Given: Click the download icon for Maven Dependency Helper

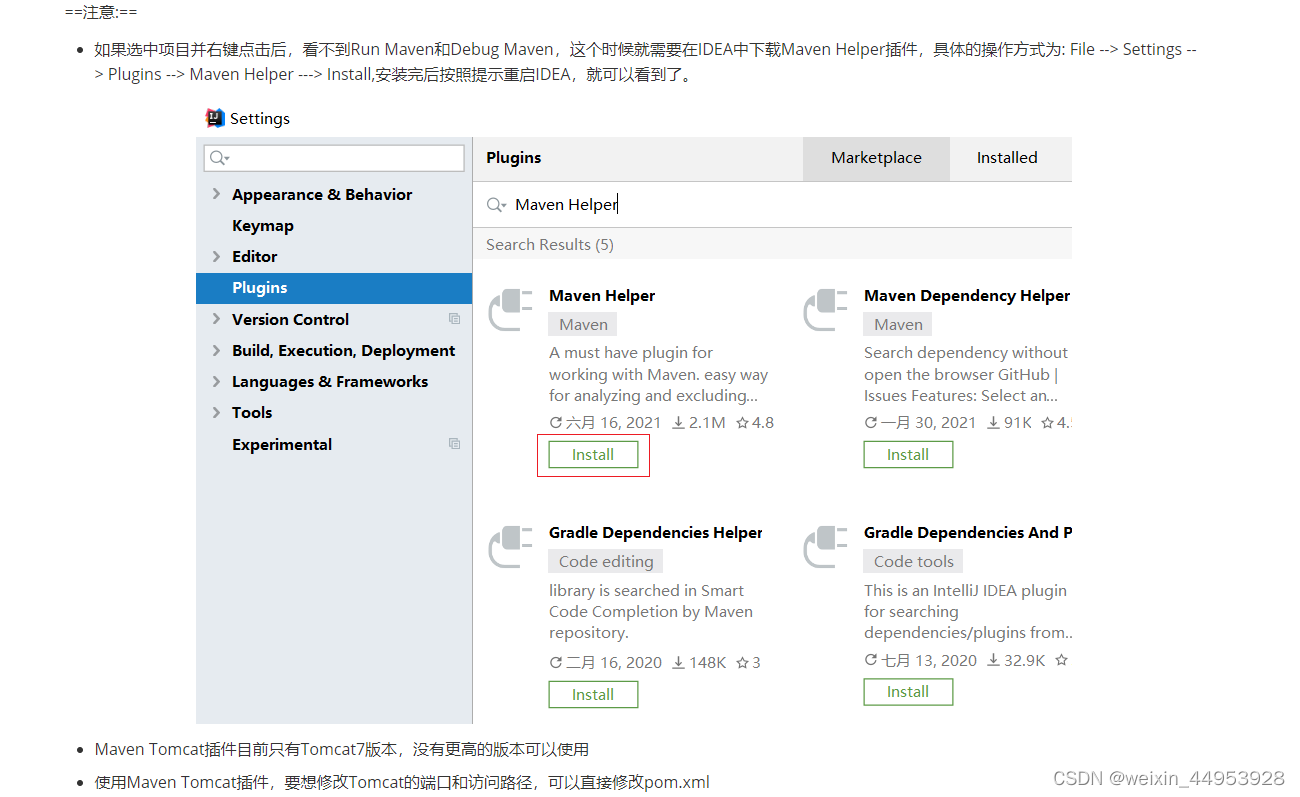Looking at the screenshot, I should (x=993, y=423).
